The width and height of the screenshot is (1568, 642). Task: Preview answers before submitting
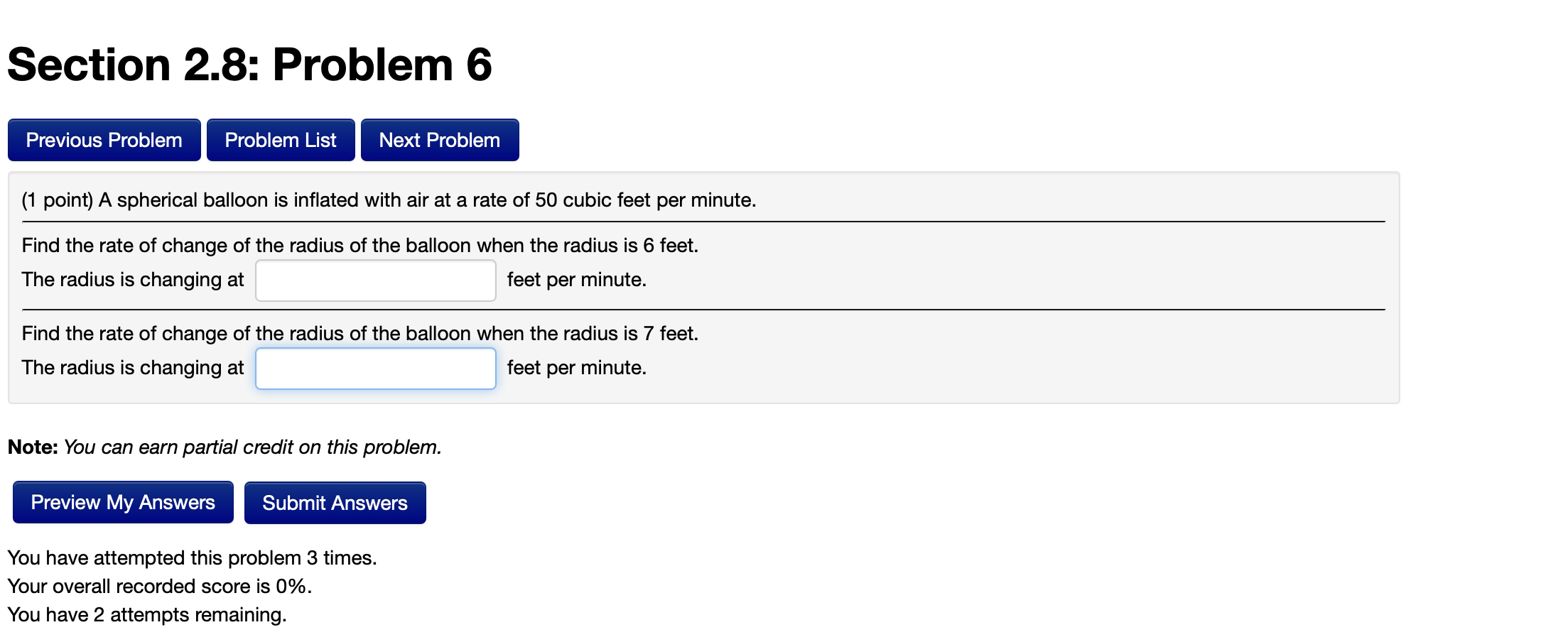pos(122,502)
